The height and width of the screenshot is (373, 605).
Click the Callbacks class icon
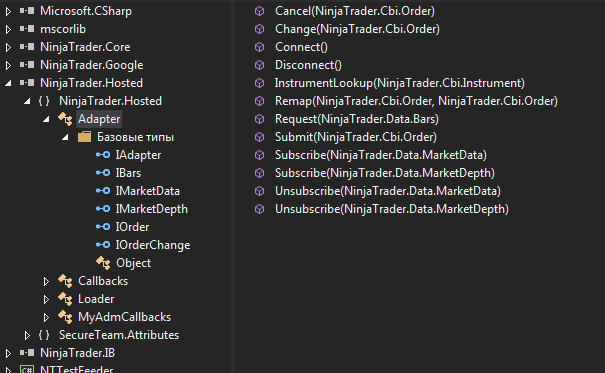65,281
